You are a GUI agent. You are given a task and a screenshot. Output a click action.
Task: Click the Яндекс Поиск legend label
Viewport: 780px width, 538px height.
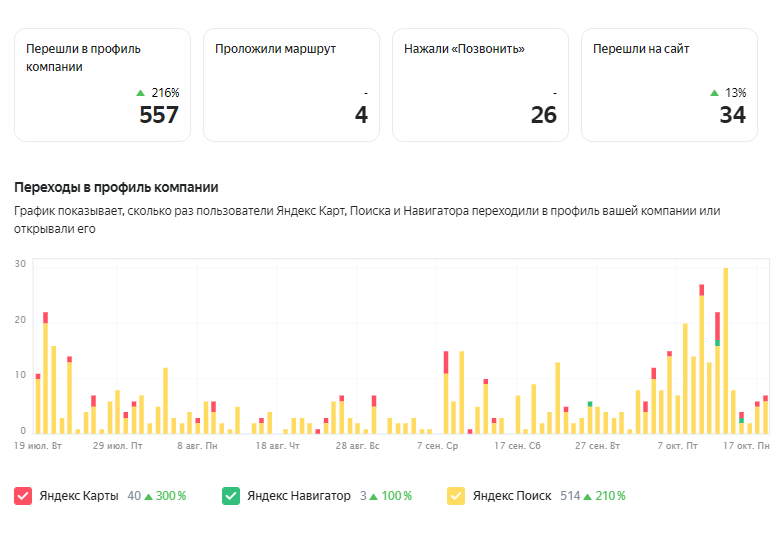tap(512, 496)
